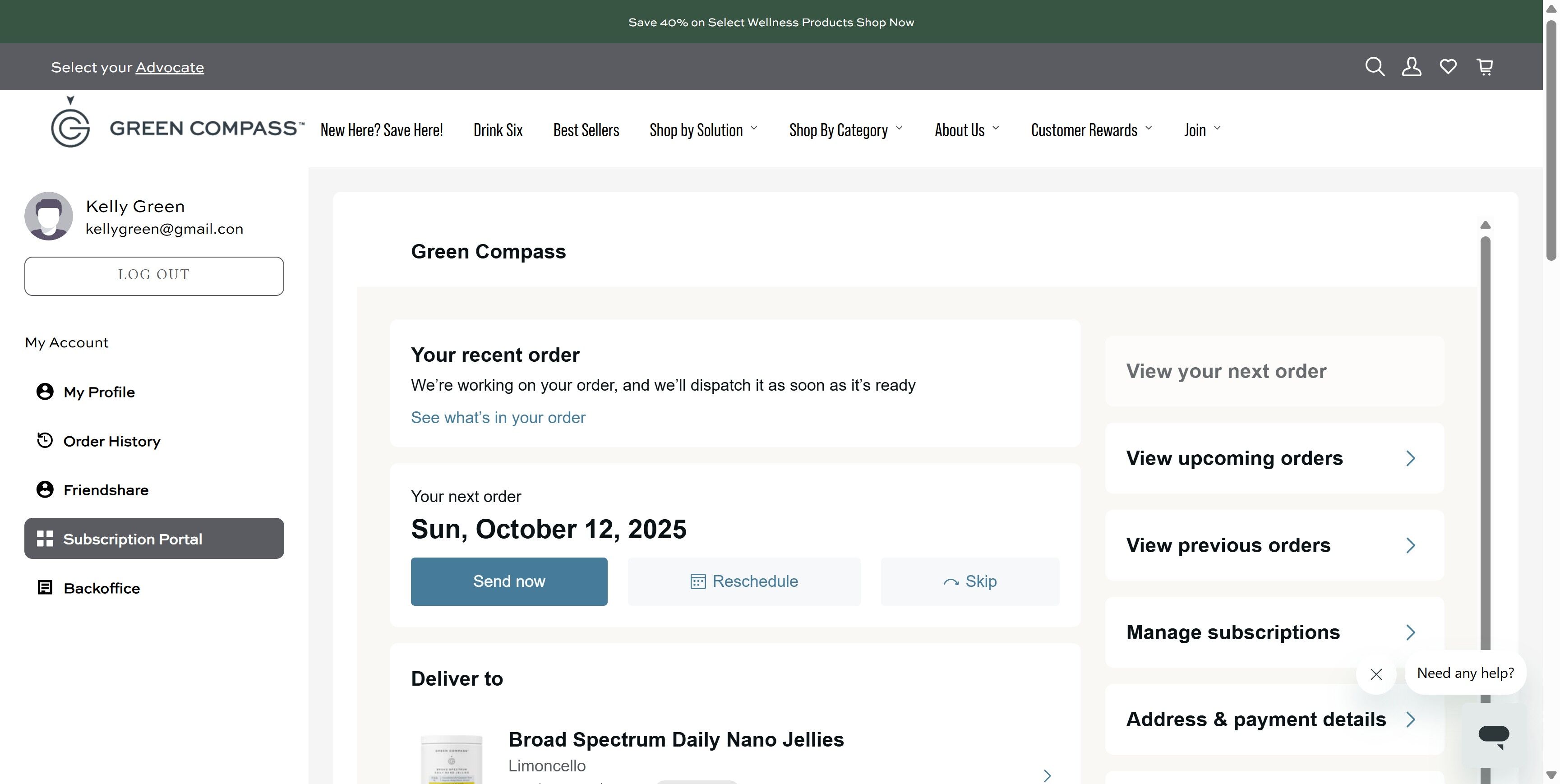The width and height of the screenshot is (1560, 784).
Task: Click the Save 40% promo banner
Action: tap(771, 23)
